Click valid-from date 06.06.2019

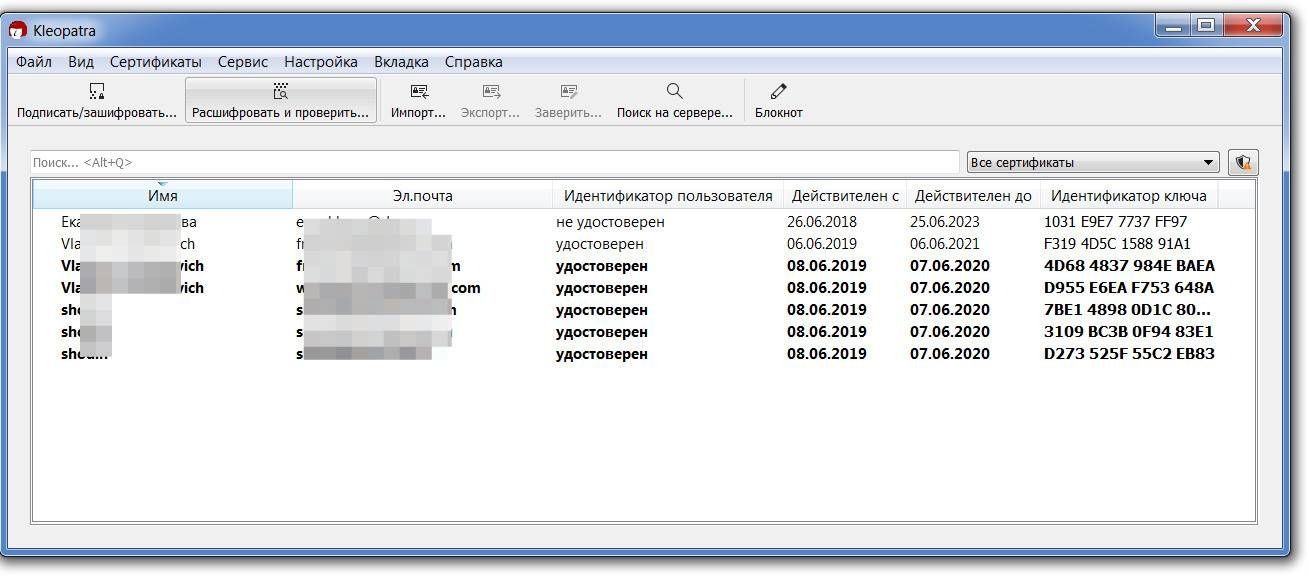point(822,244)
